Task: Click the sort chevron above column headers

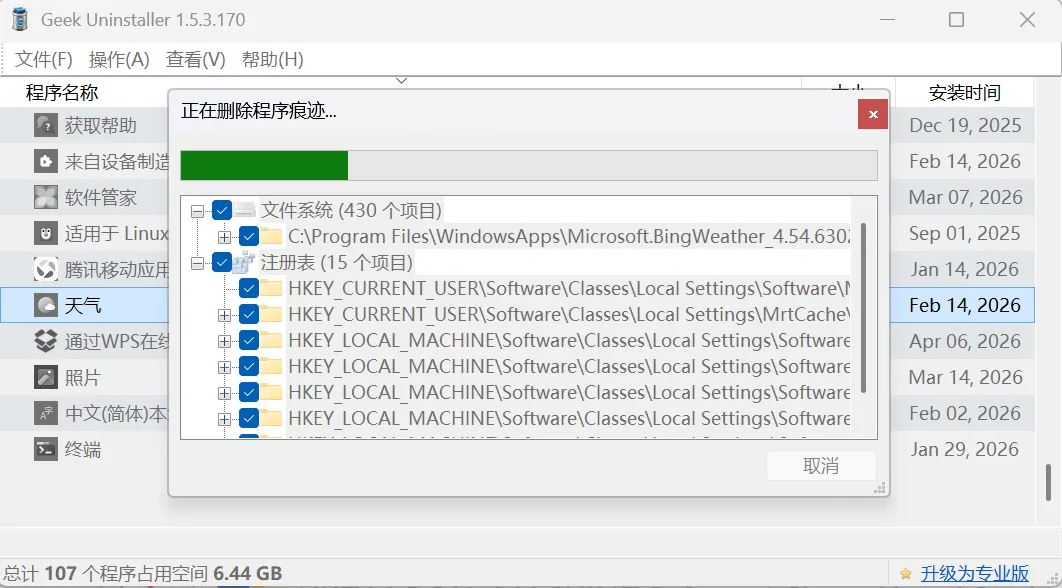Action: (401, 81)
